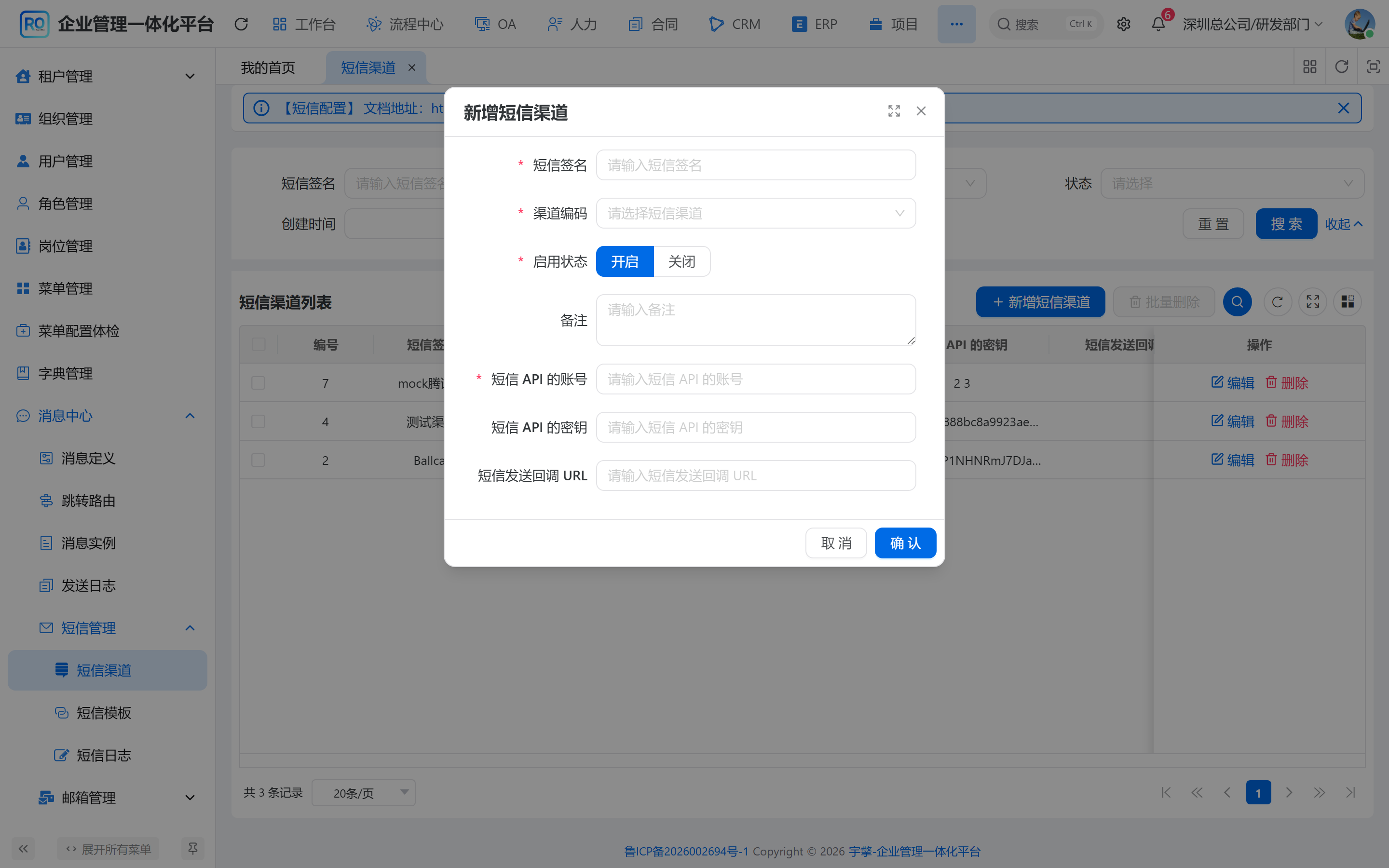Screen dimensions: 1389x868
Task: Click the more menu ellipsis icon
Action: (956, 24)
